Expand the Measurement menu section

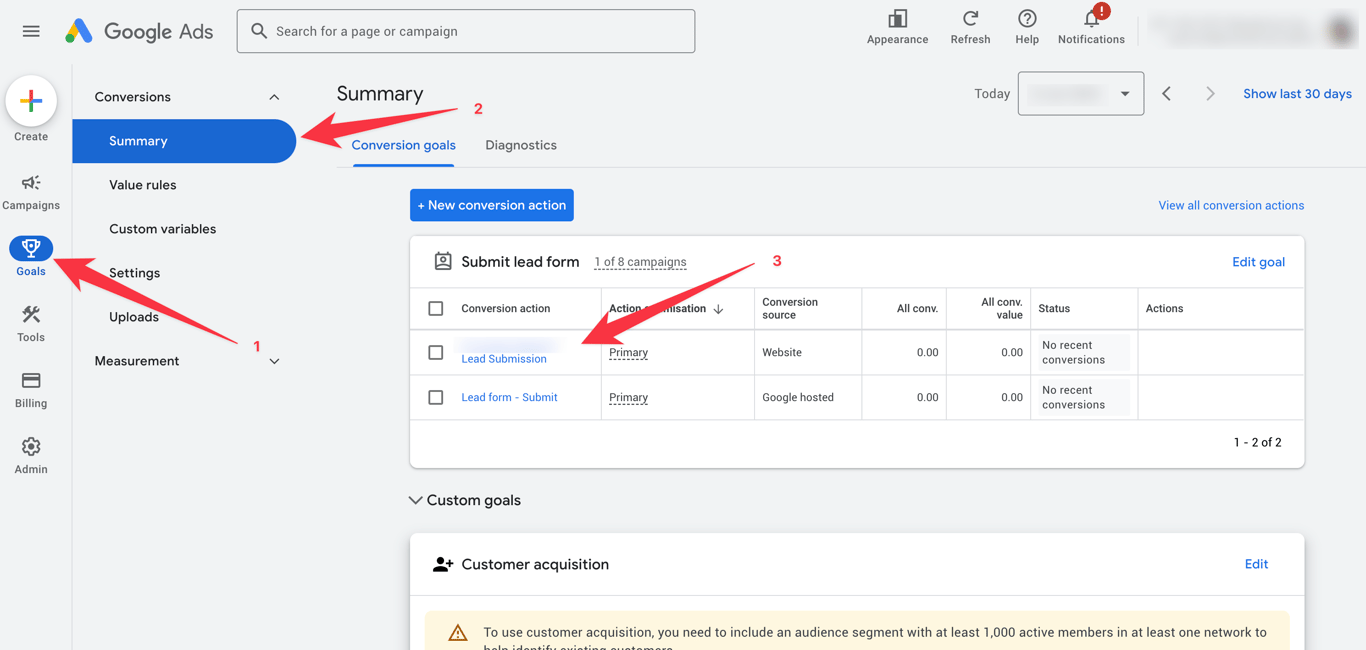click(x=274, y=361)
